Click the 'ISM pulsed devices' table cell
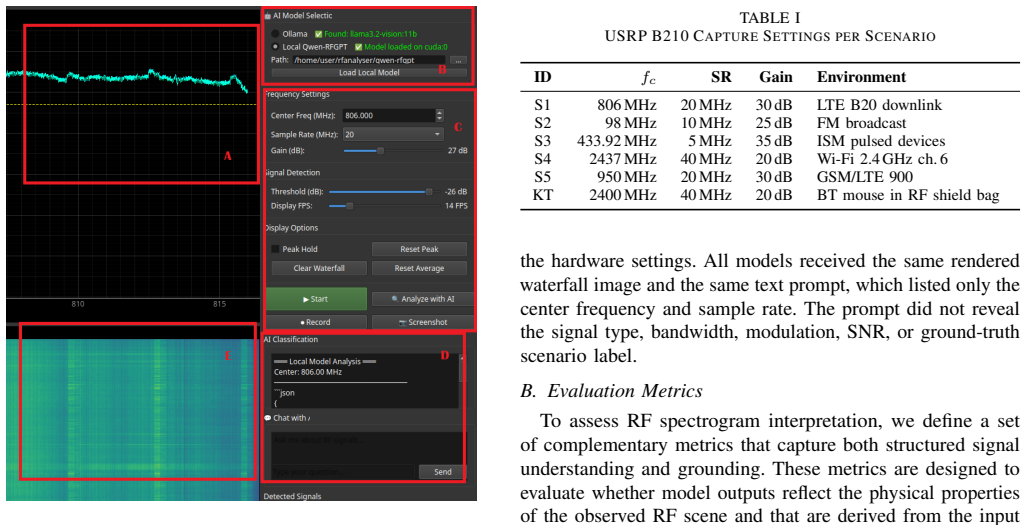 tap(881, 141)
